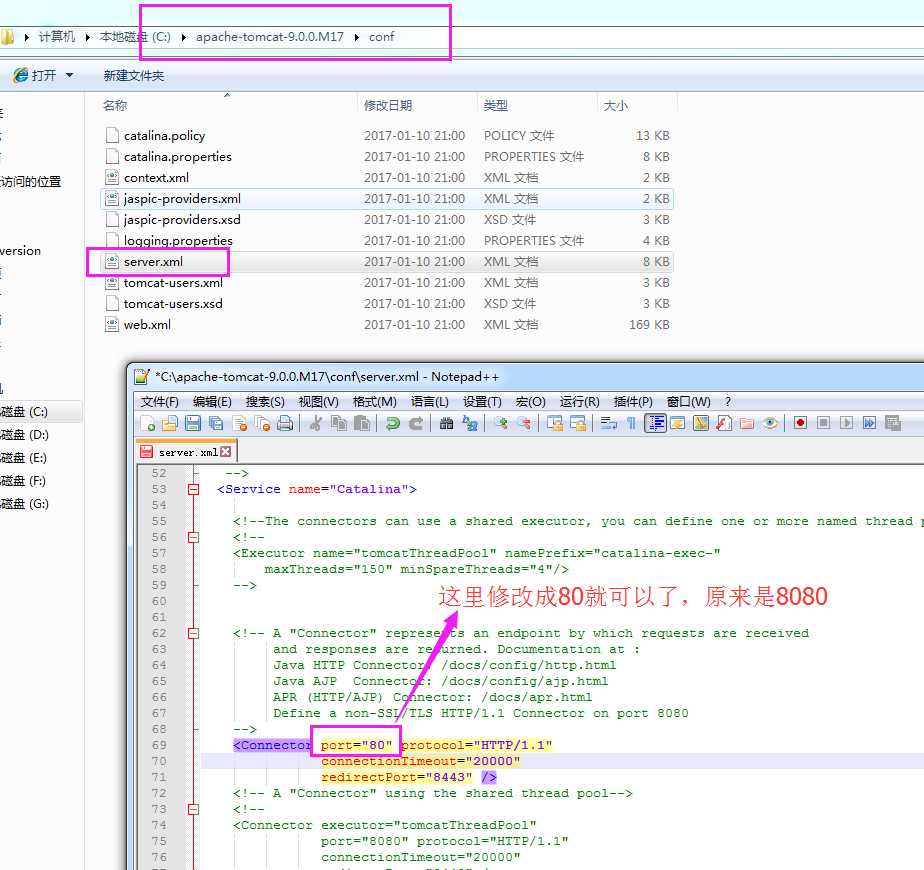Select 磁盘 (D:) in the navigation pane
924x870 pixels.
tap(25, 435)
